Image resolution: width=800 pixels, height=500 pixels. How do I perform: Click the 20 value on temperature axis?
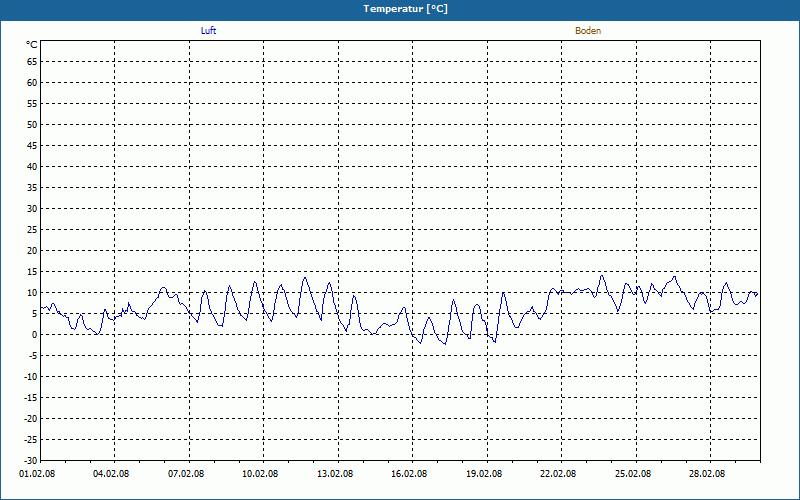pos(32,251)
